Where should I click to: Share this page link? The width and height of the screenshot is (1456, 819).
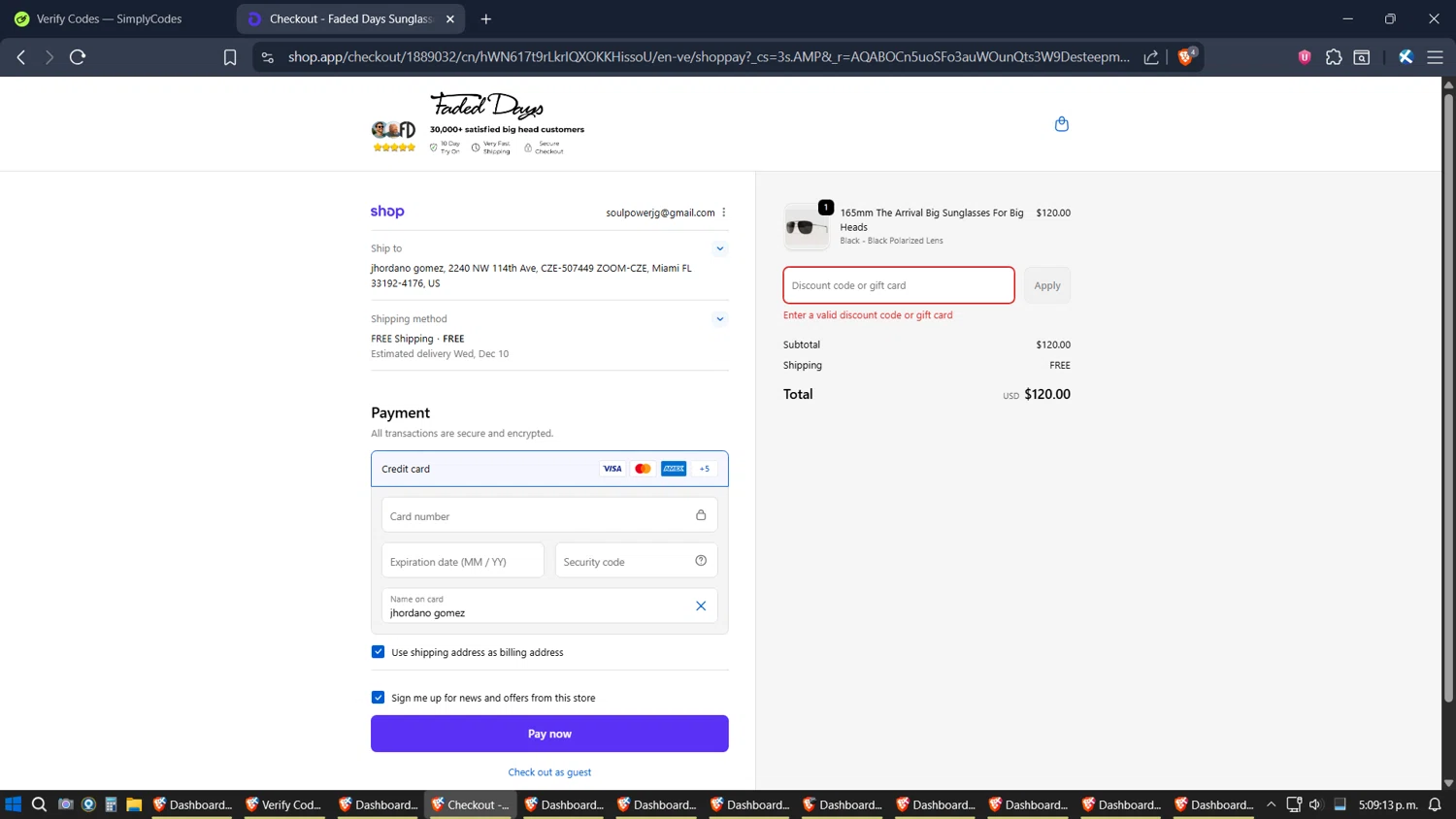pyautogui.click(x=1151, y=57)
